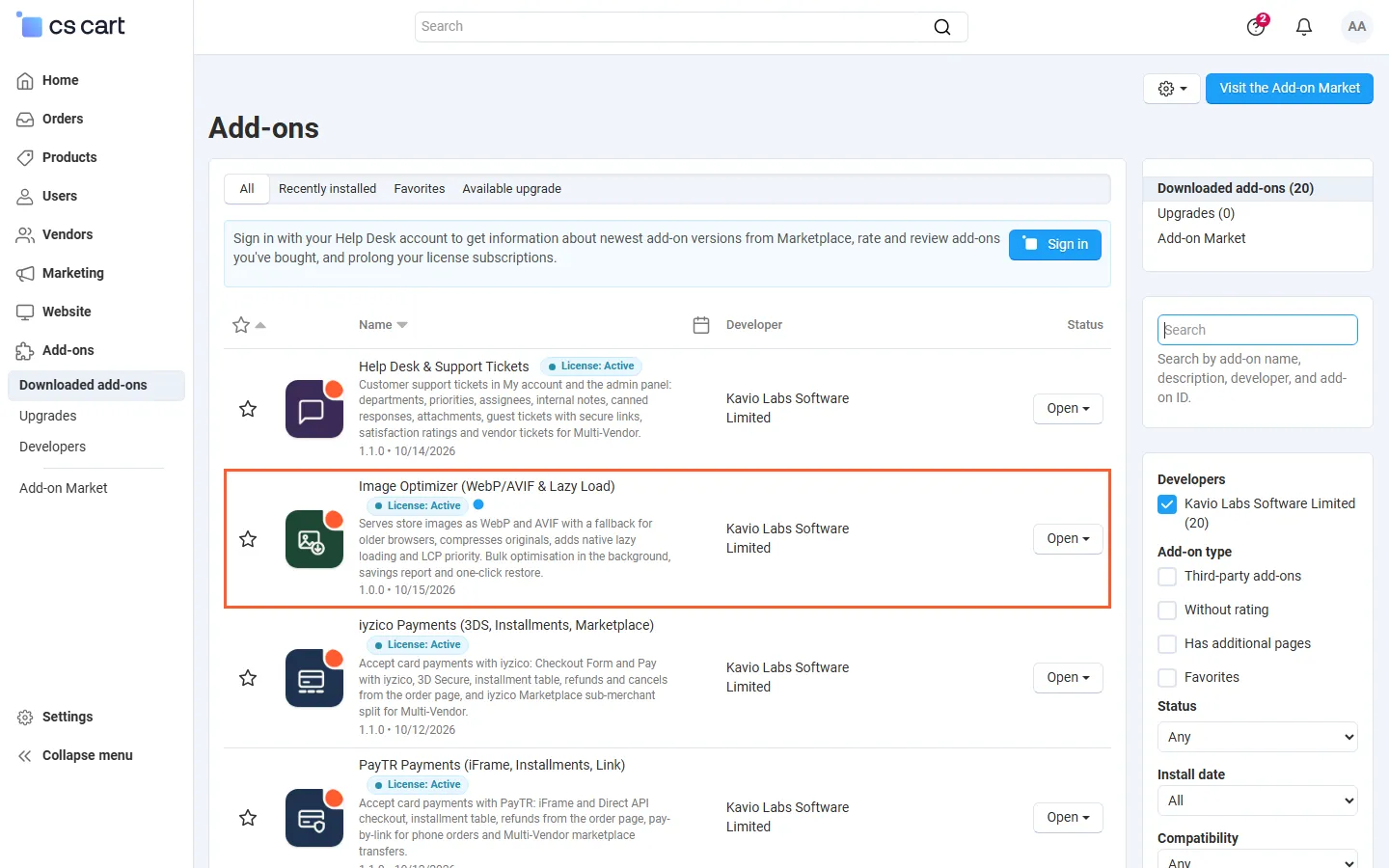
Task: Open the help icon with red badge
Action: [x=1256, y=26]
